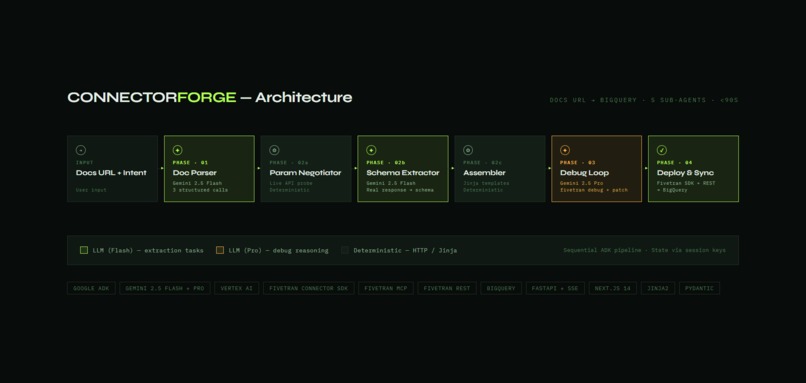The image size is (806, 383).
Task: Click the 'Param Negotiator' card title
Action: [x=305, y=173]
